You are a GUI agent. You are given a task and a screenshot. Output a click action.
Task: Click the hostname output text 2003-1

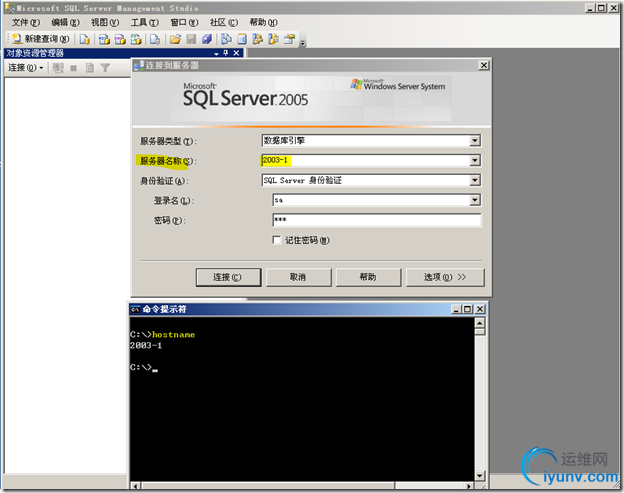click(x=146, y=345)
